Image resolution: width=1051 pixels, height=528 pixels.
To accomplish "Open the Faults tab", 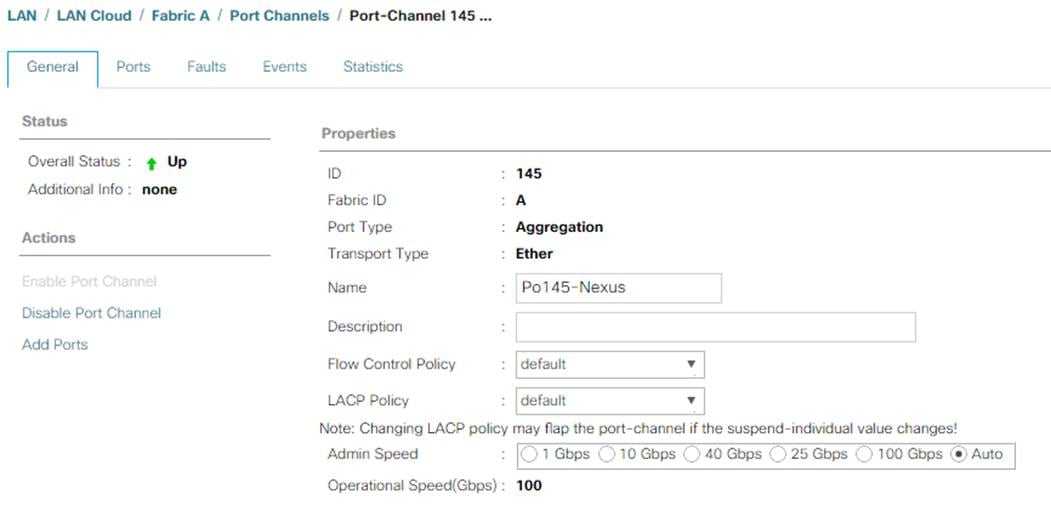I will click(x=206, y=67).
